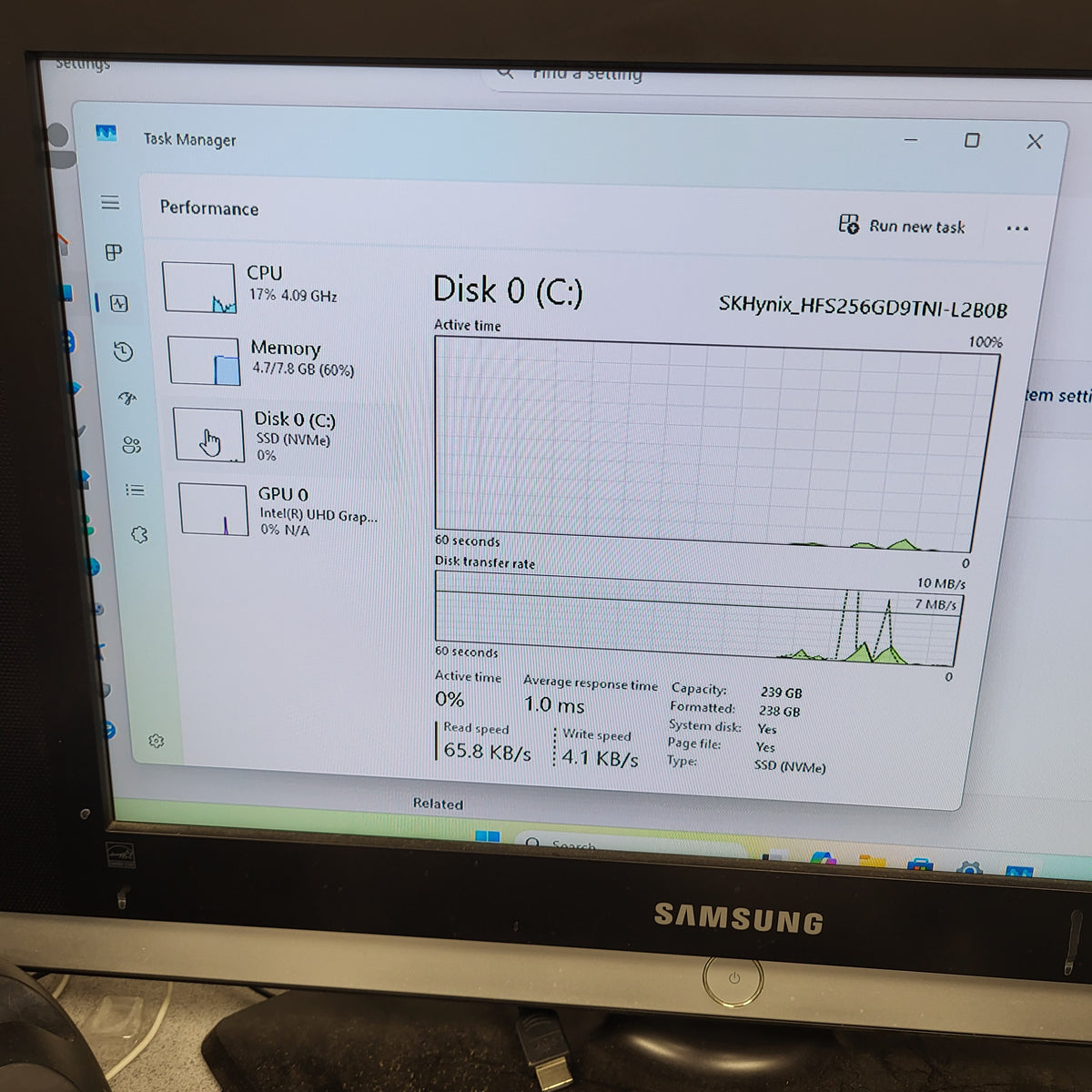Minimize the Task Manager window
This screenshot has width=1092, height=1092.
(x=911, y=140)
